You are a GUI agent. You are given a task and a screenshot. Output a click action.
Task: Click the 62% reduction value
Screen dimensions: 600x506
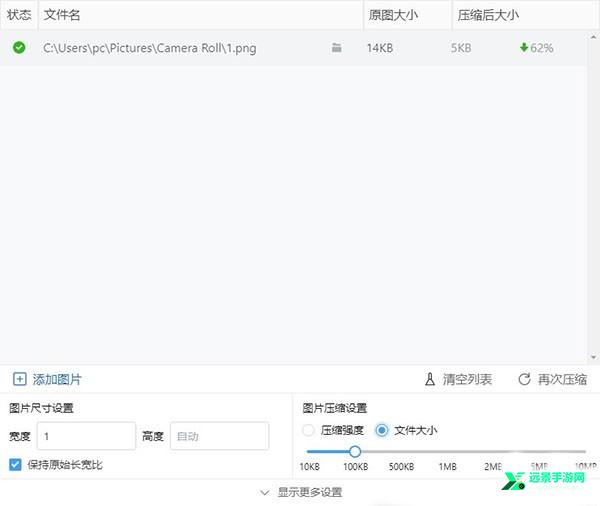click(x=541, y=48)
